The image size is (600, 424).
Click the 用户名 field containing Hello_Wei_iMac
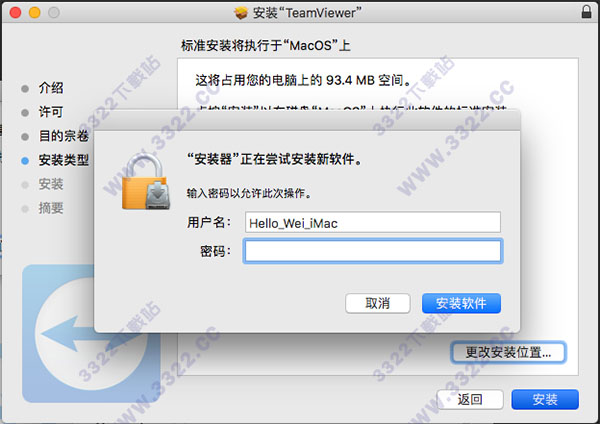[373, 222]
